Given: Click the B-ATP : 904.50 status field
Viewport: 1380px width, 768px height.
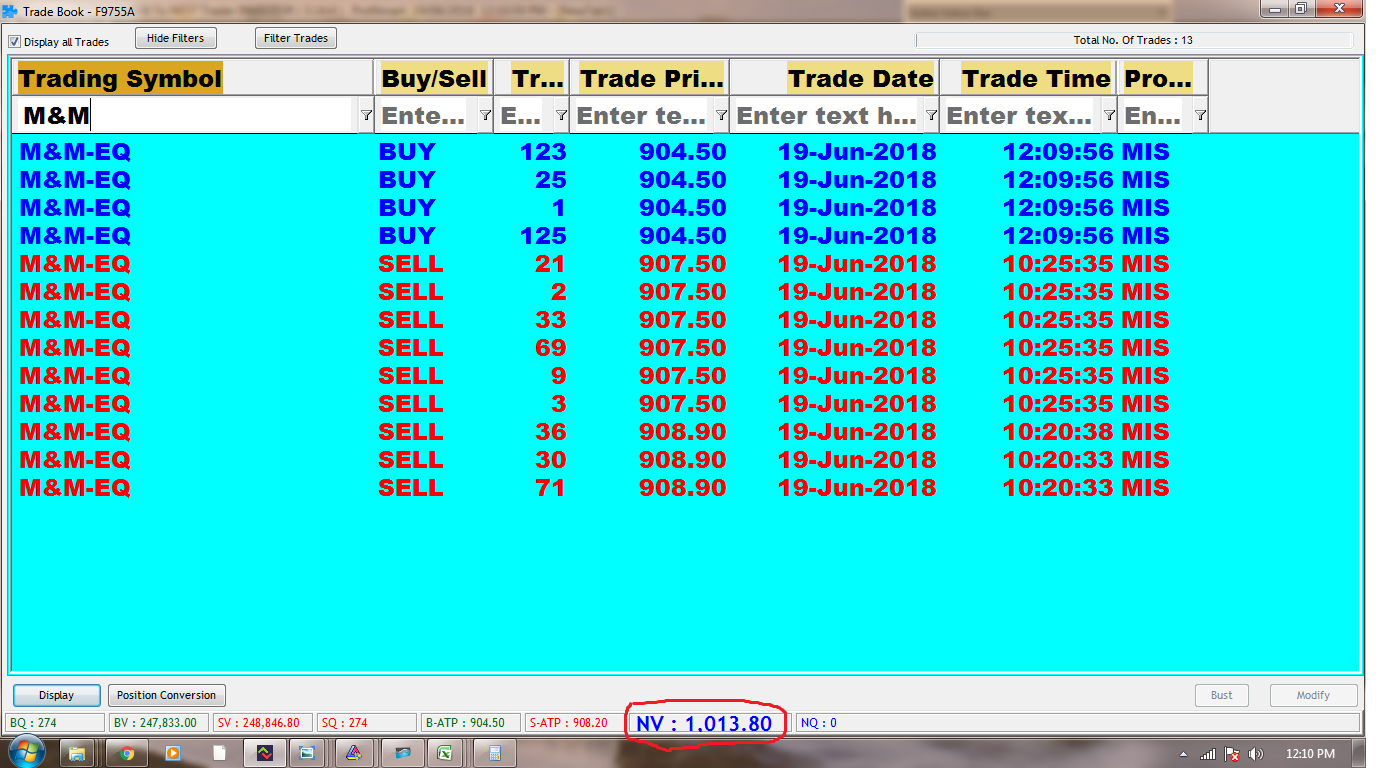Looking at the screenshot, I should [471, 723].
